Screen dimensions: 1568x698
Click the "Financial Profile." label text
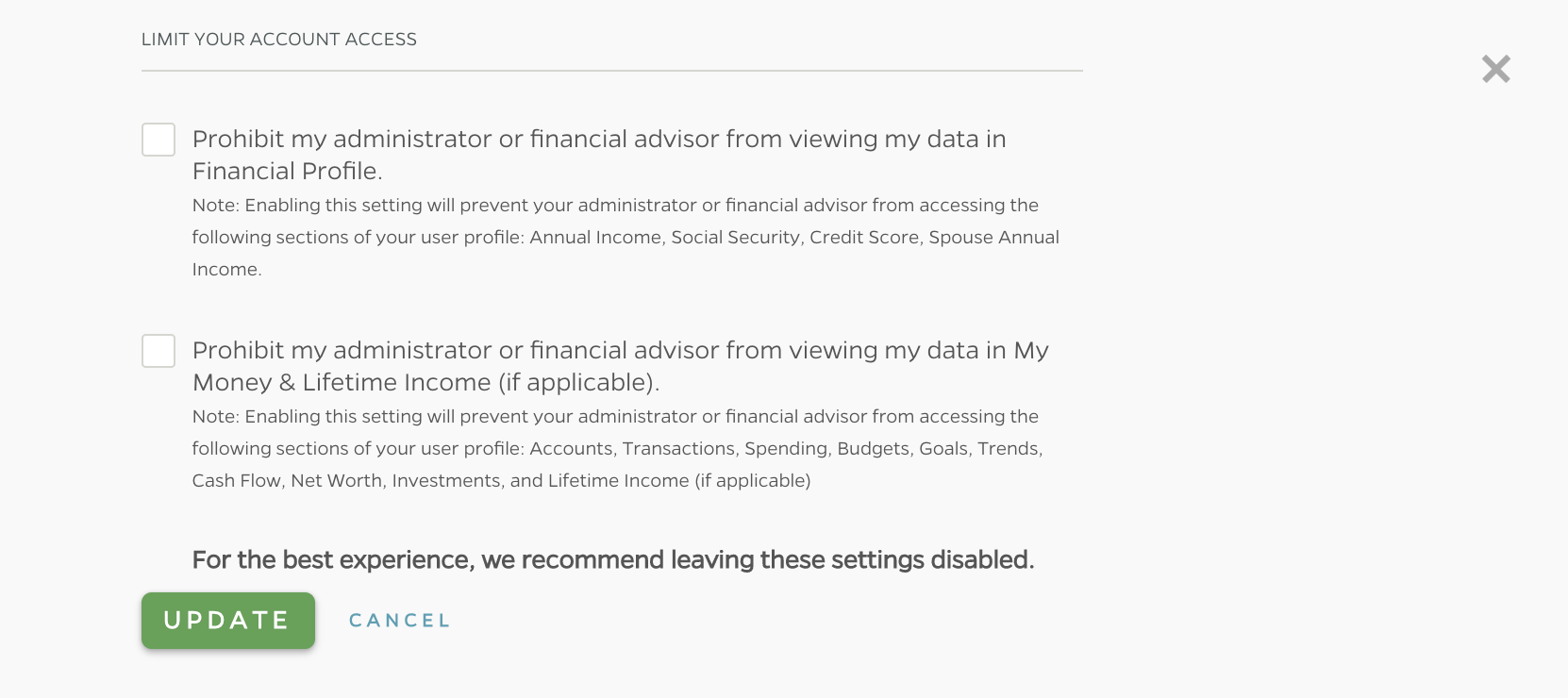(x=287, y=172)
